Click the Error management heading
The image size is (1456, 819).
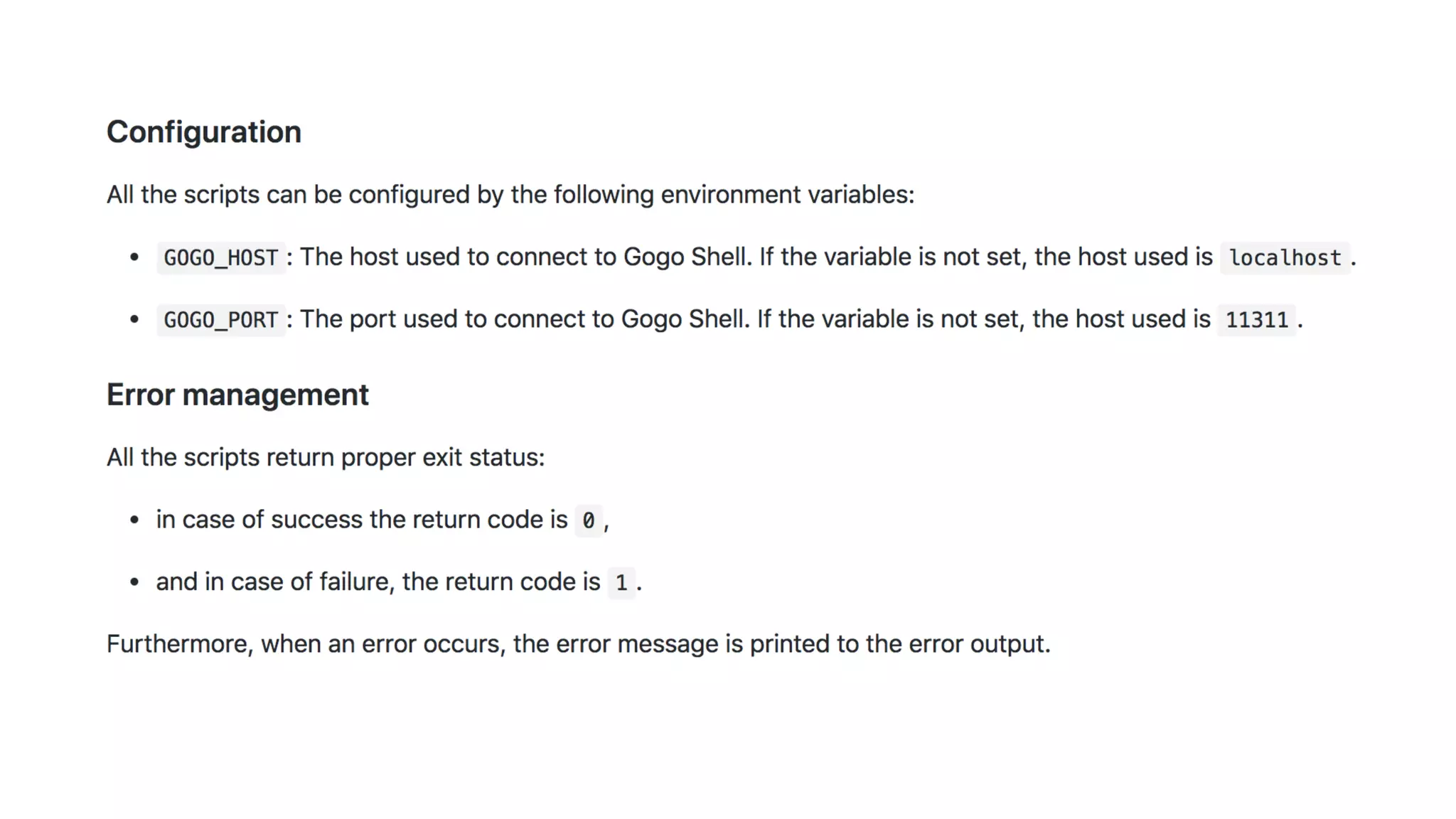point(237,395)
